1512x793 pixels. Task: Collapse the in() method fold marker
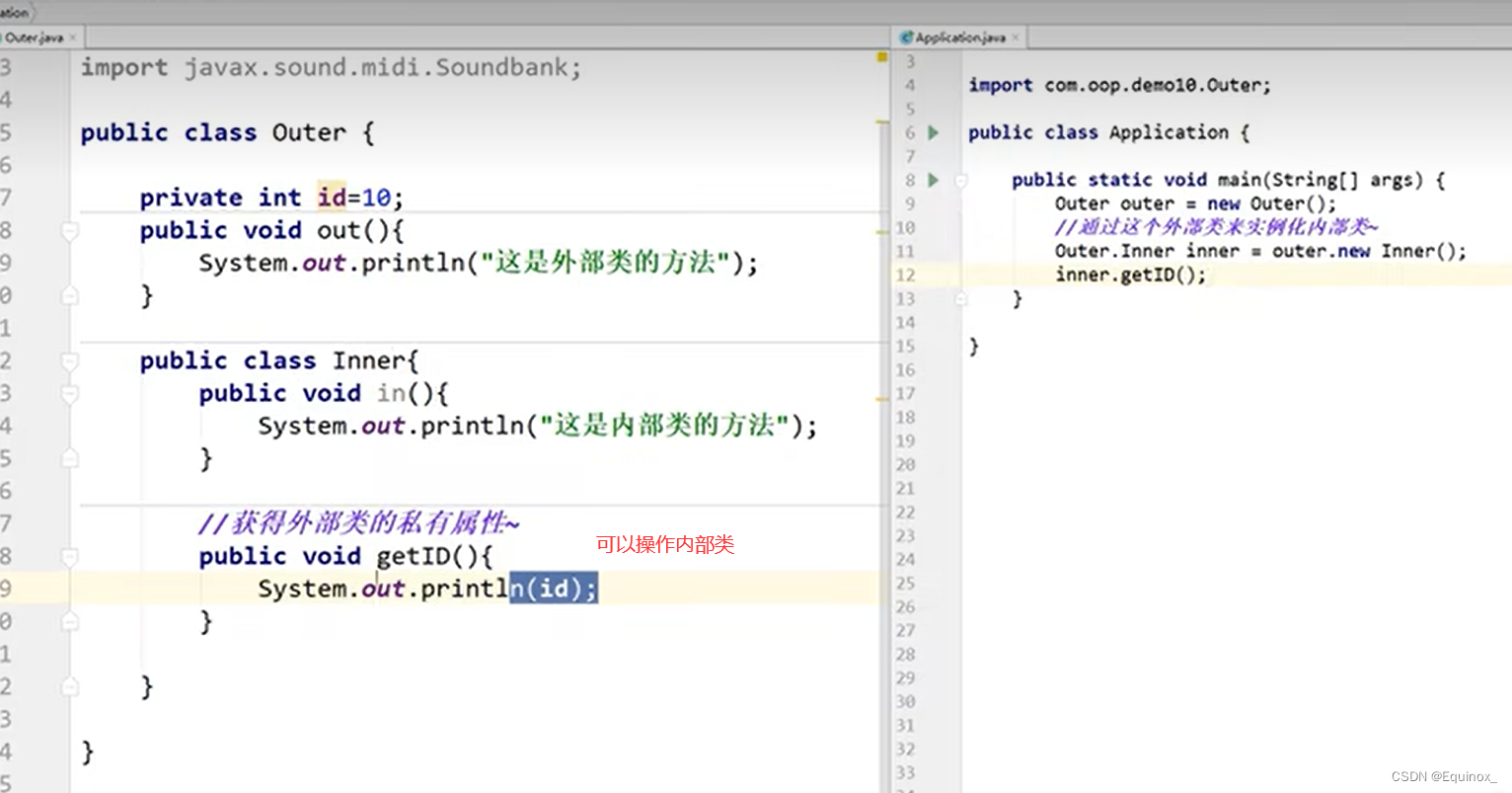[70, 394]
